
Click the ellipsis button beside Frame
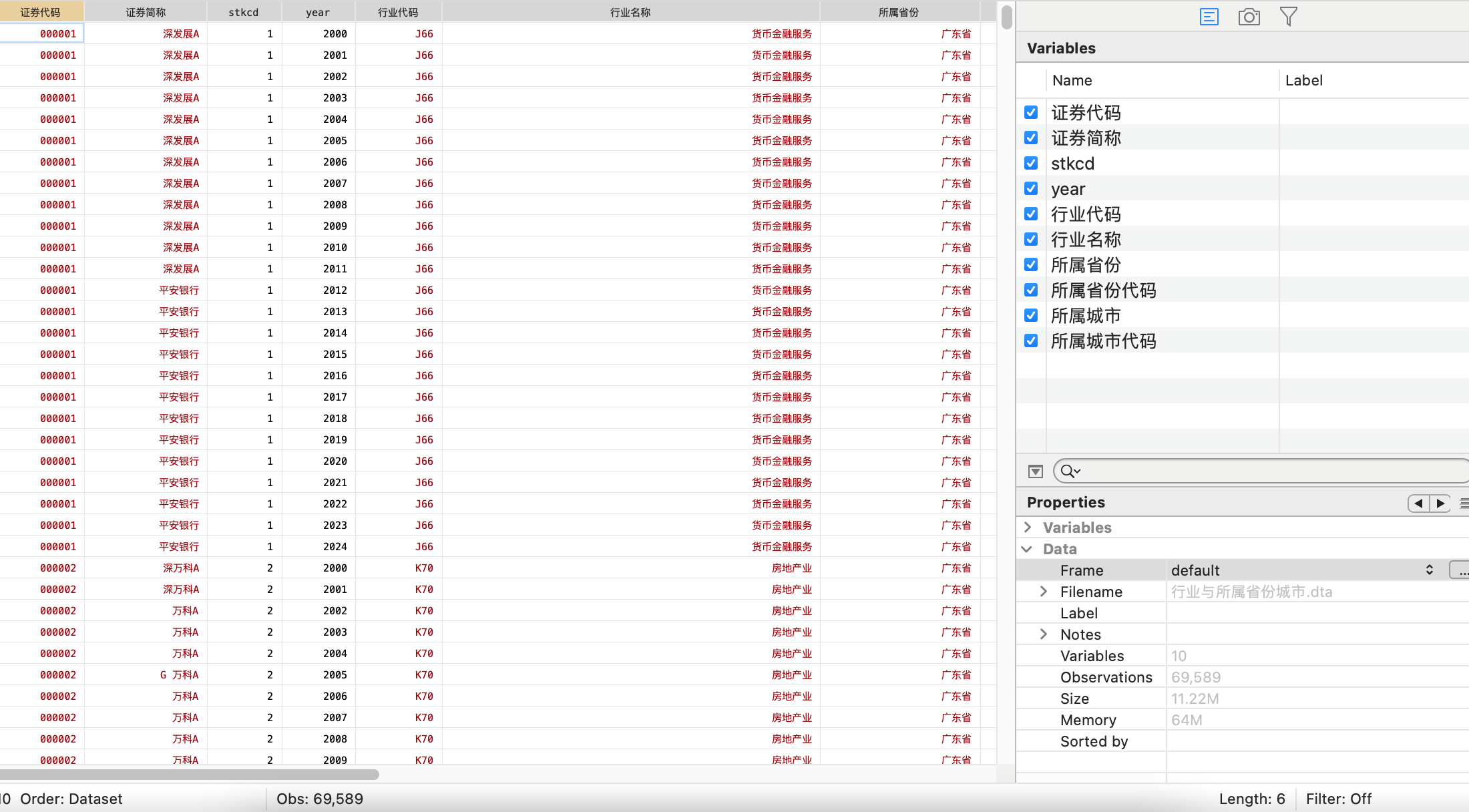(x=1460, y=570)
